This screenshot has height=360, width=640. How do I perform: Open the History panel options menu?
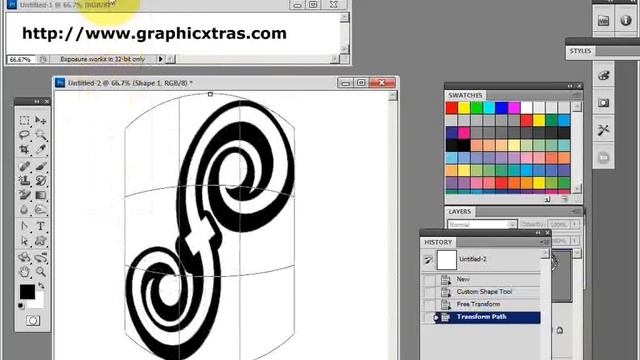coord(545,242)
